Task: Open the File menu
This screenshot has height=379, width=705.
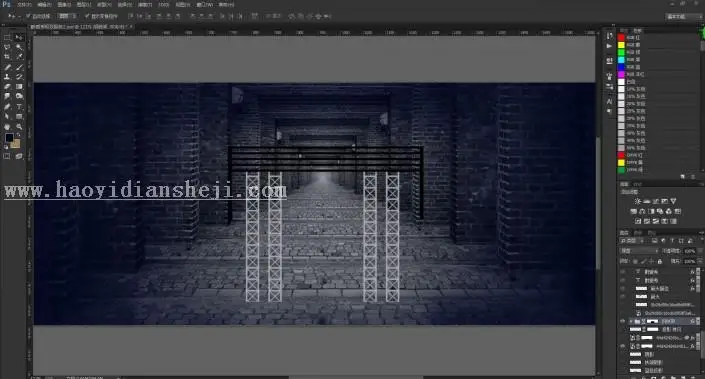Action: 24,4
